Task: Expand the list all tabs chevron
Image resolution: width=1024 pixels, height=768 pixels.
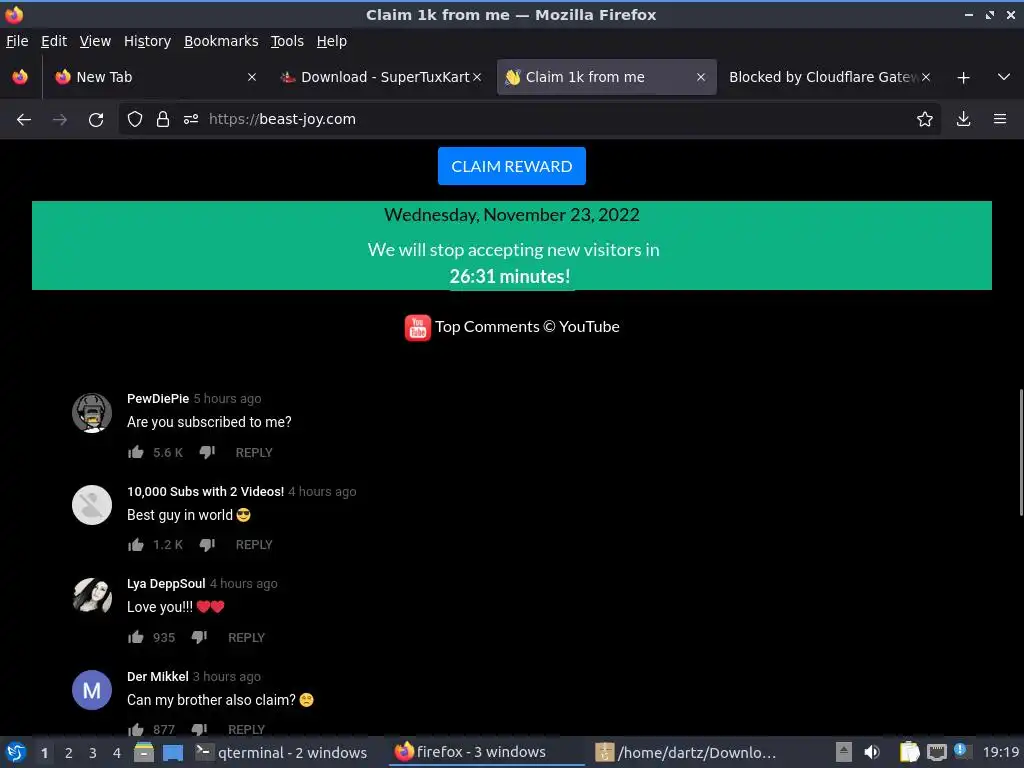Action: point(1004,77)
